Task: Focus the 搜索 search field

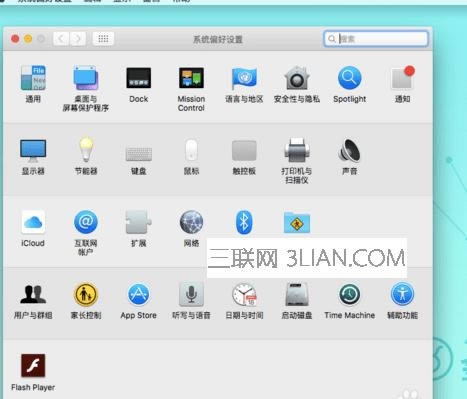Action: click(376, 39)
